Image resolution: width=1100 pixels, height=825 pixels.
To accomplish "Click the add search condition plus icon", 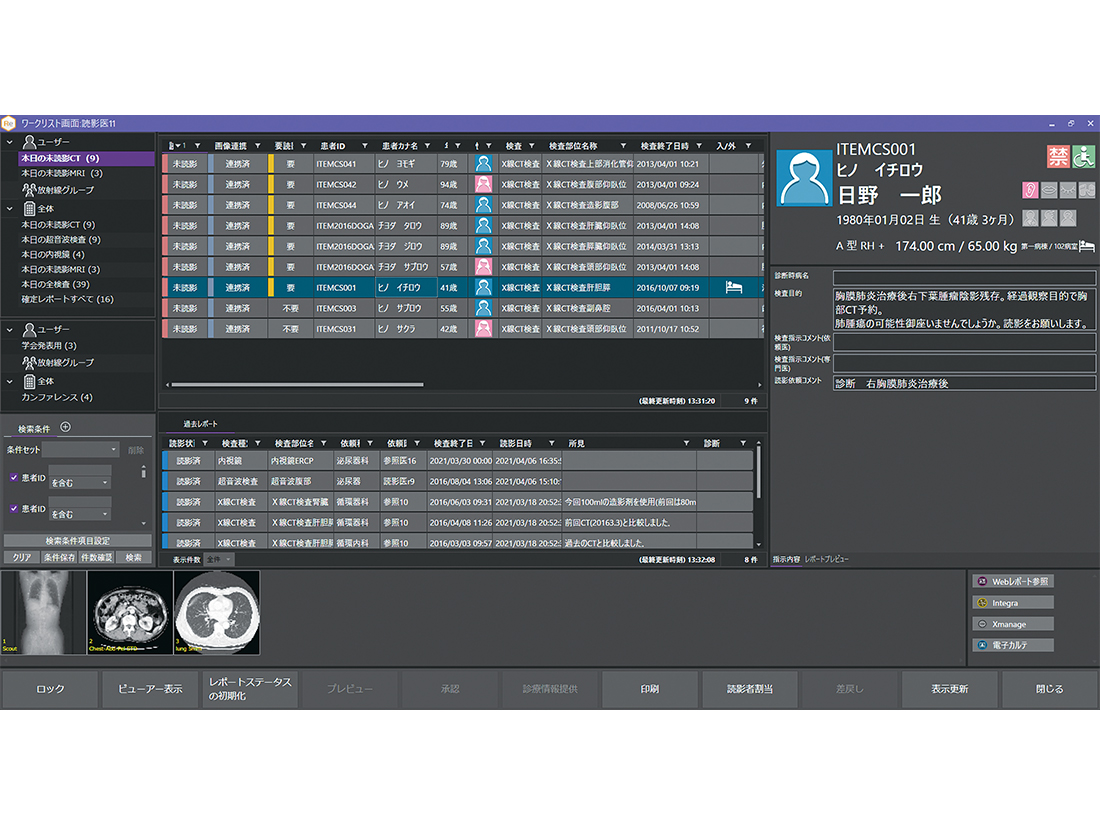I will click(66, 427).
